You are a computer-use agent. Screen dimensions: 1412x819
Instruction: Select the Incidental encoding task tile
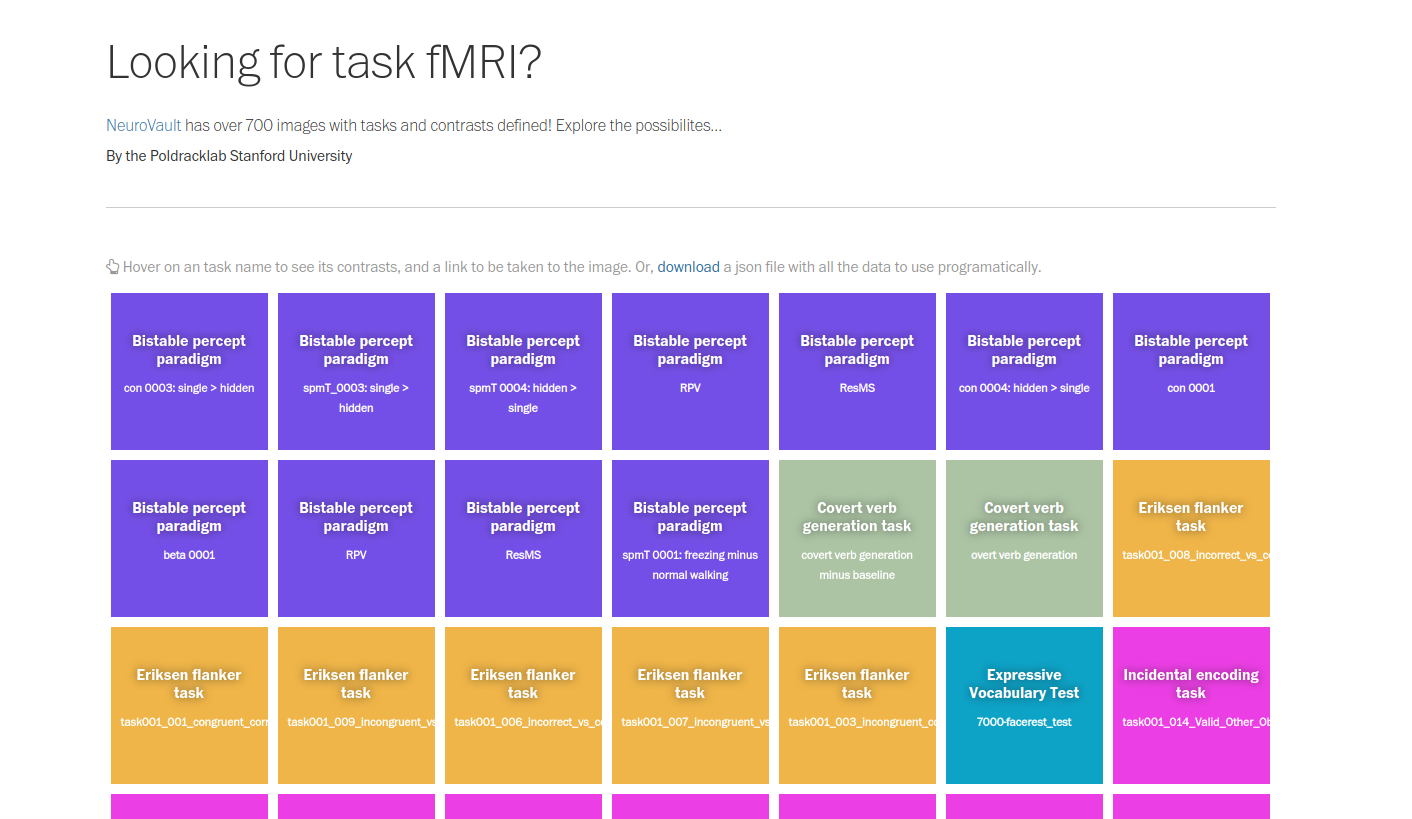pos(1191,705)
